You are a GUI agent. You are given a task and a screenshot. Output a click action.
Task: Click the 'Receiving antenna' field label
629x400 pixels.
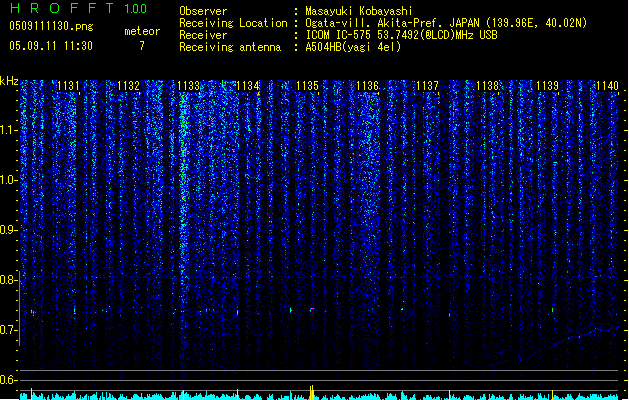point(230,47)
